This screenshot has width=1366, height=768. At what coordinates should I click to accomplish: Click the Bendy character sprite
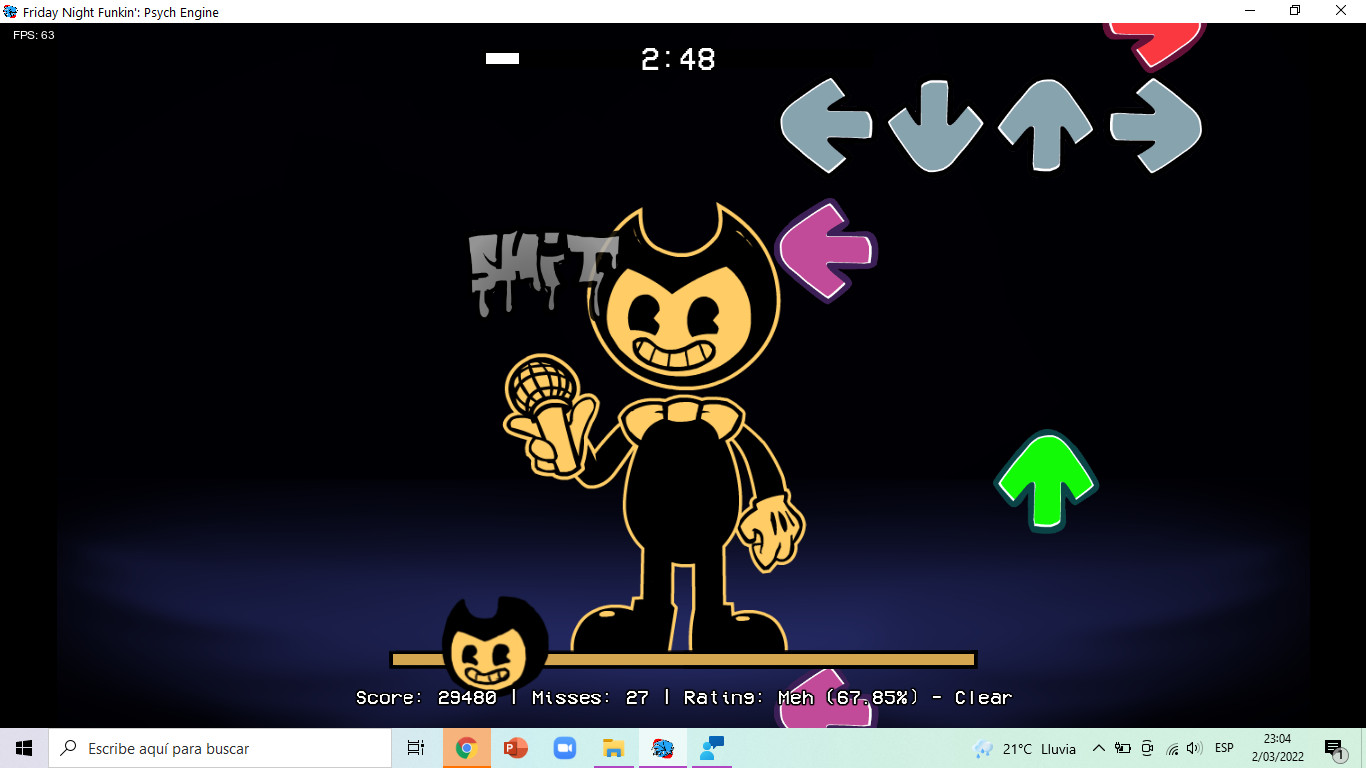655,430
